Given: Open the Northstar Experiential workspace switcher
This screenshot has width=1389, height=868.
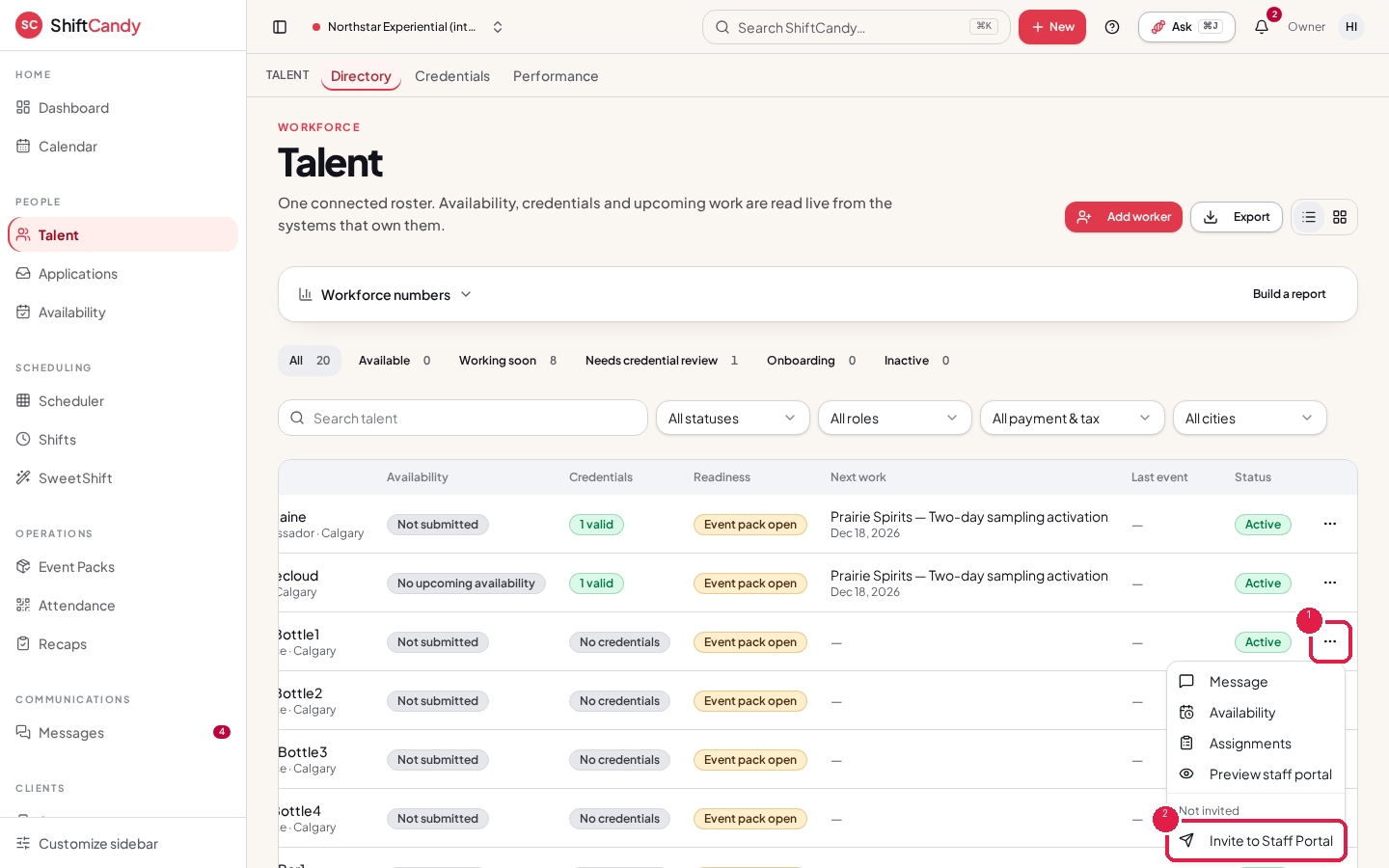Looking at the screenshot, I should point(408,27).
